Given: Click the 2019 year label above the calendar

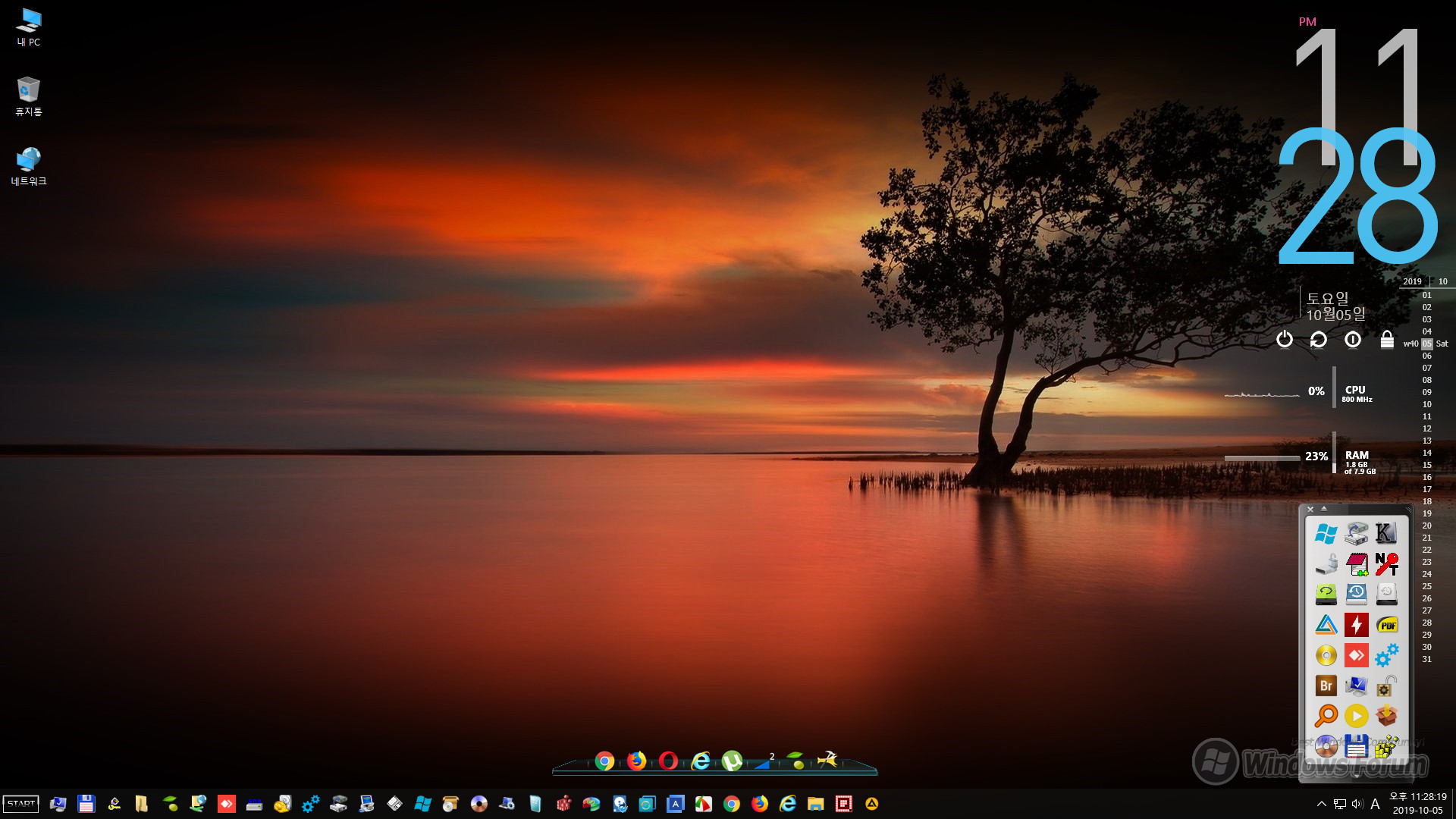Looking at the screenshot, I should [x=1412, y=281].
